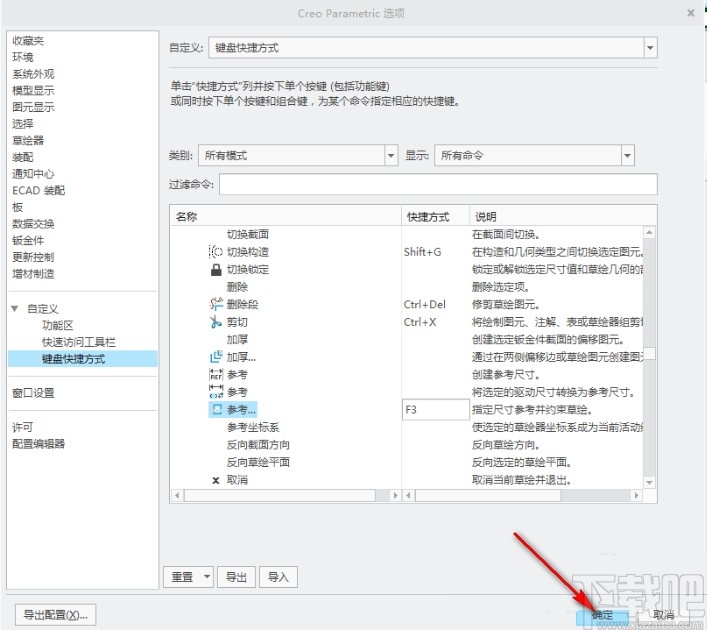
Task: Click the name column horizontal scrollbar right arrow
Action: tap(395, 495)
